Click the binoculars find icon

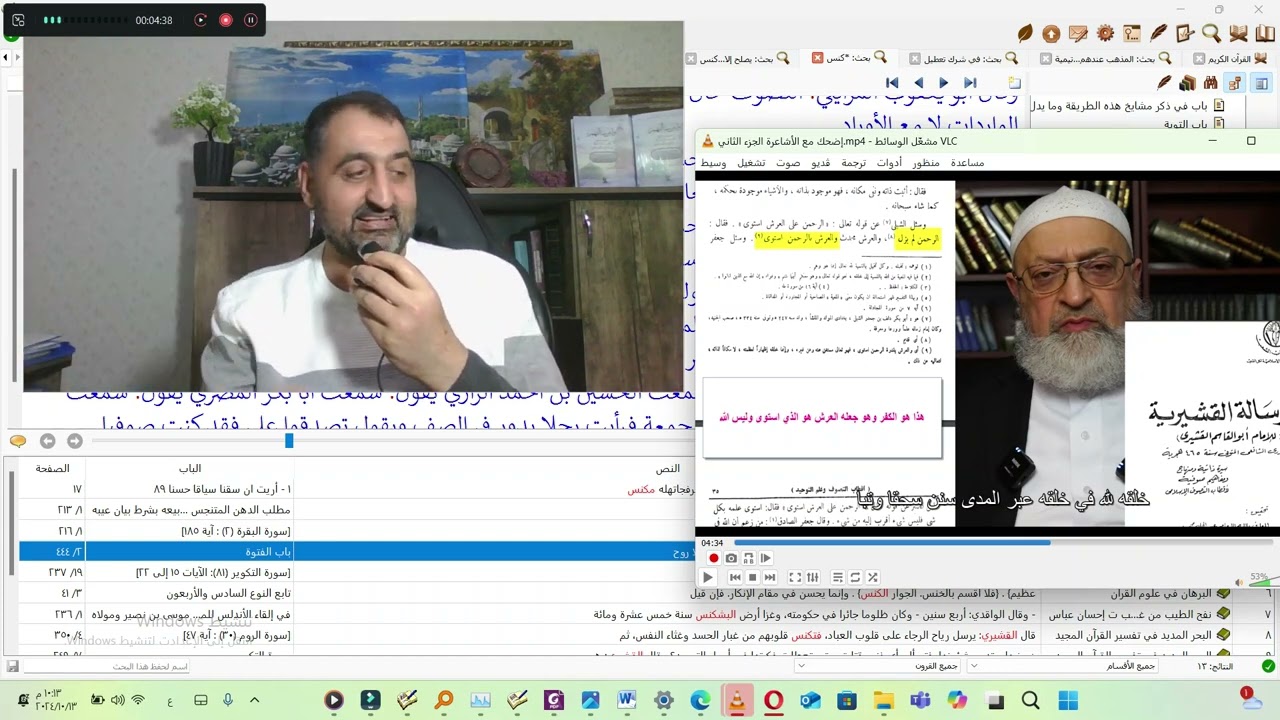[1211, 83]
